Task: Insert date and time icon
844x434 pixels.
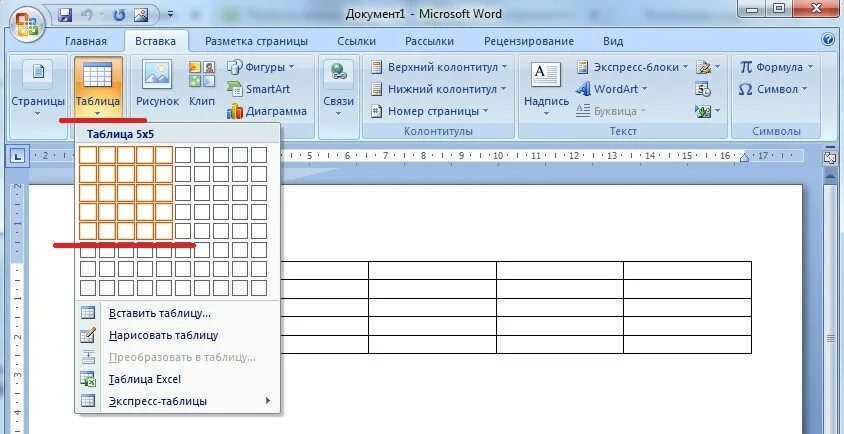Action: point(703,89)
